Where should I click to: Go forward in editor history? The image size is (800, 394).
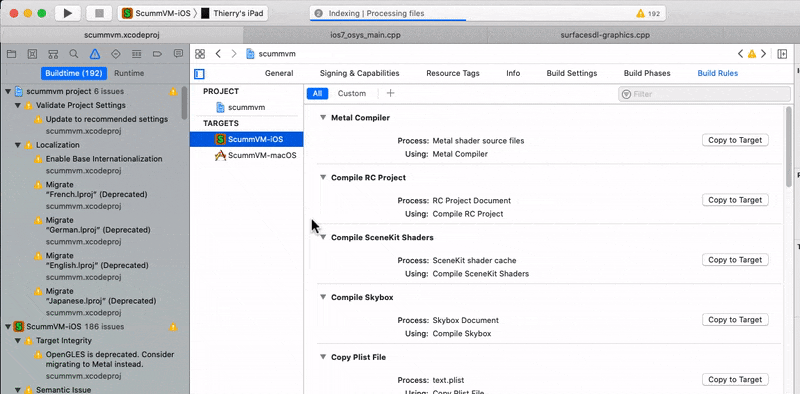[234, 54]
